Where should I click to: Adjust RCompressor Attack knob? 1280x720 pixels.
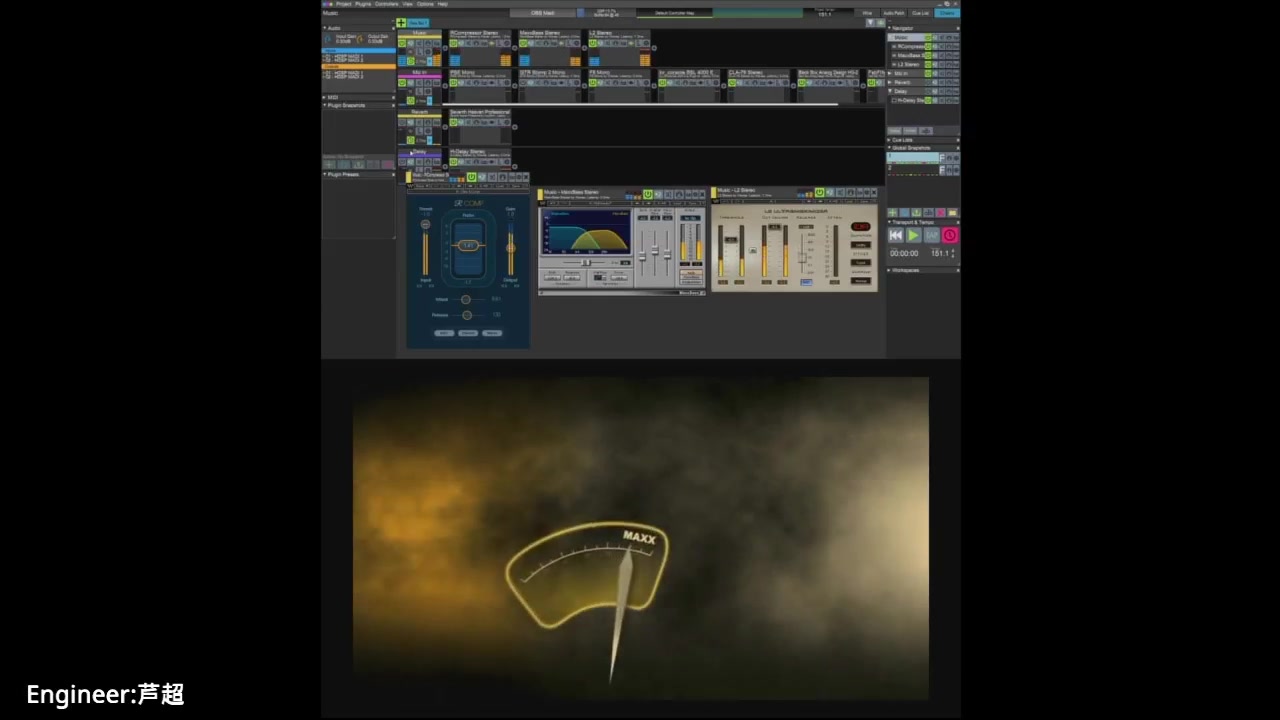pos(466,299)
